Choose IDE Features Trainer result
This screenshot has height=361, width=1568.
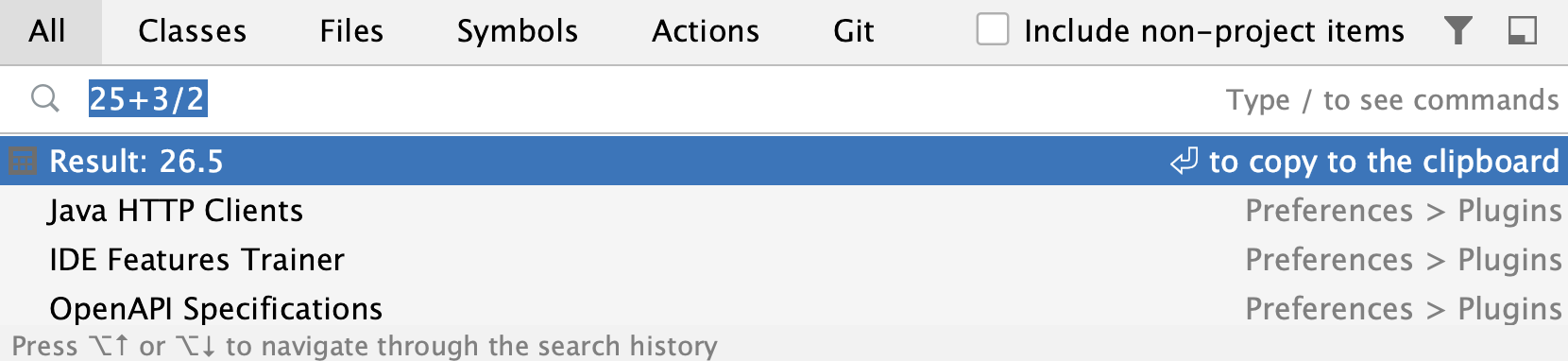point(784,259)
